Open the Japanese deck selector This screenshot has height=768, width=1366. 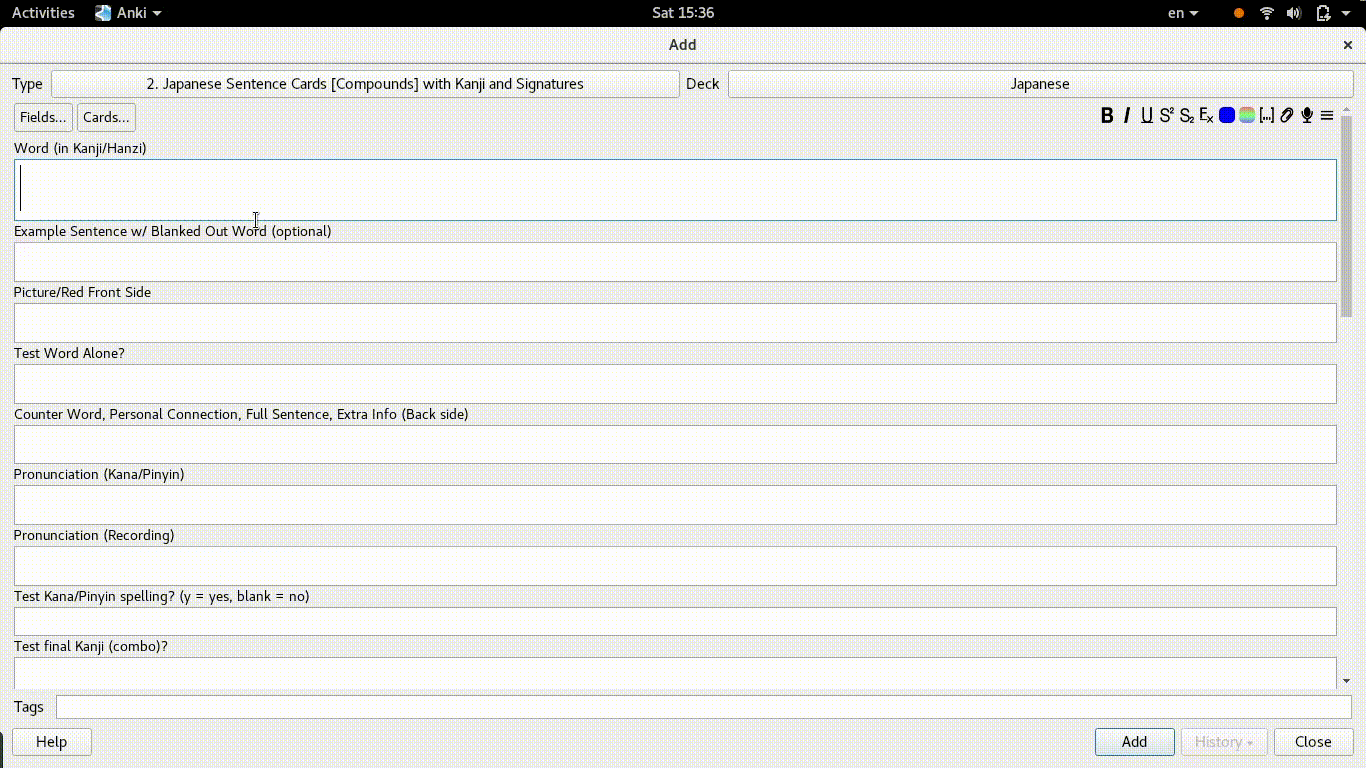pos(1040,84)
